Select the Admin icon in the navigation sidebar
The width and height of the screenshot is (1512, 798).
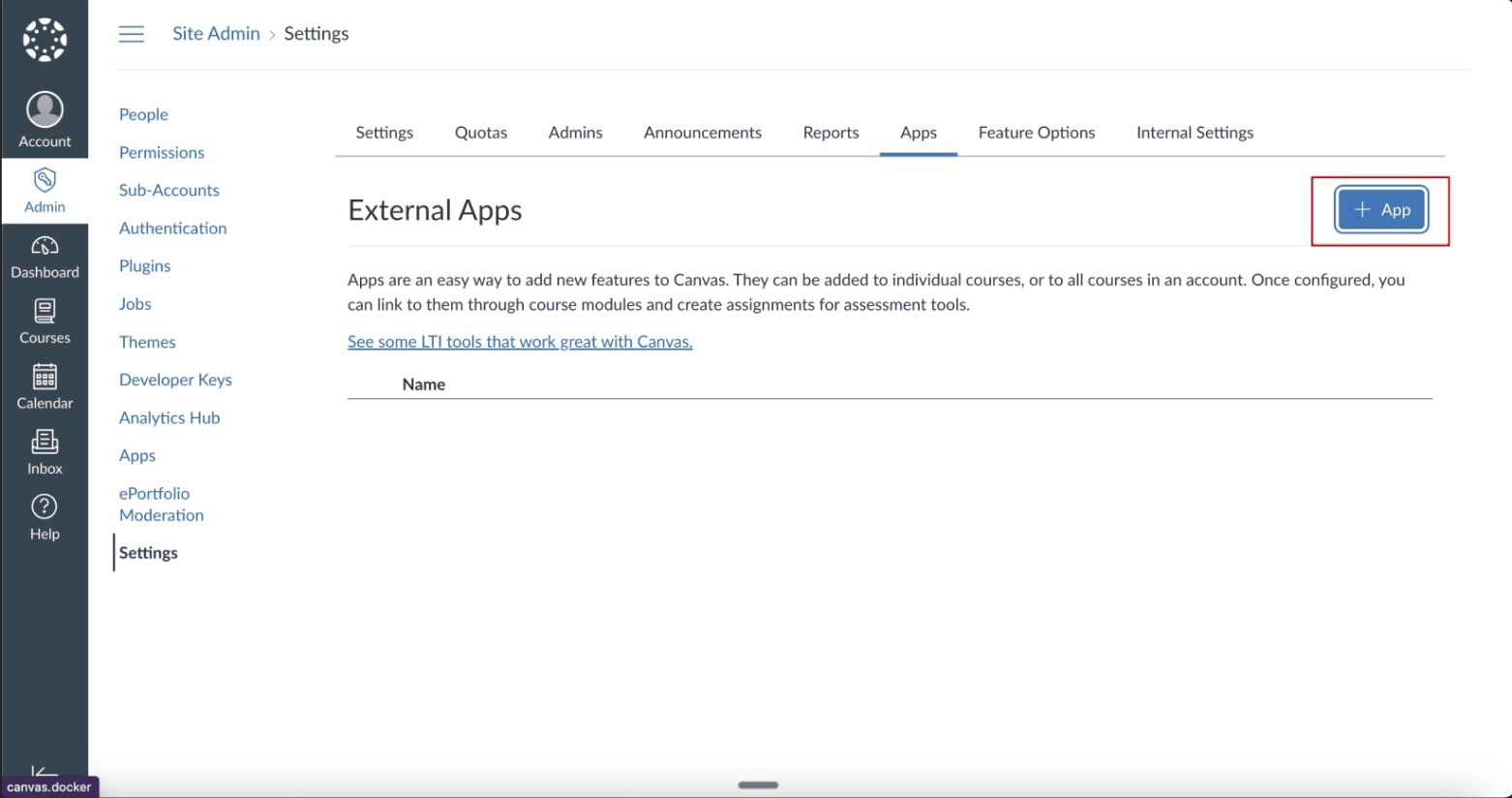coord(45,191)
